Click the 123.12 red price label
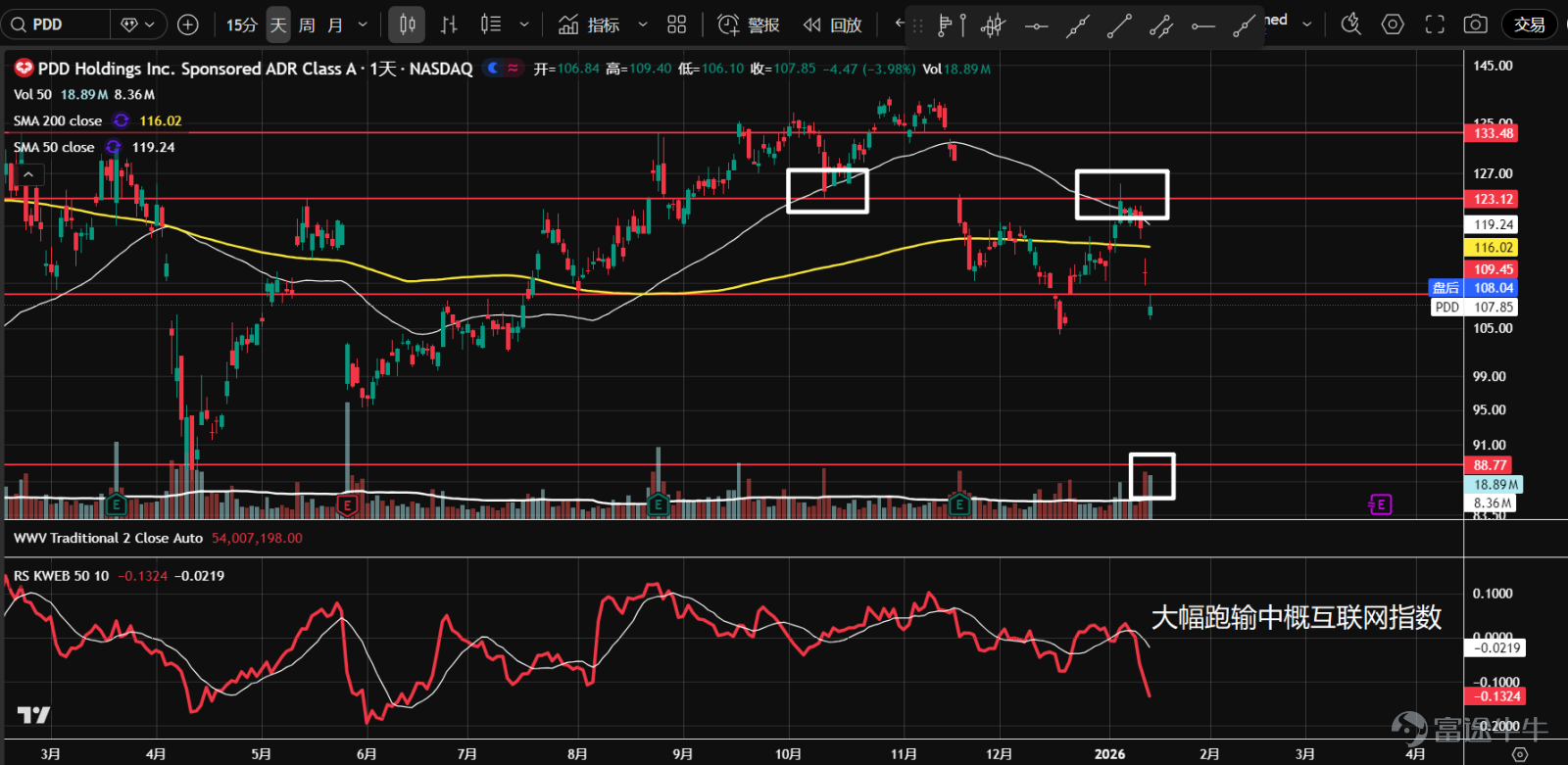The width and height of the screenshot is (1568, 765). click(1492, 199)
